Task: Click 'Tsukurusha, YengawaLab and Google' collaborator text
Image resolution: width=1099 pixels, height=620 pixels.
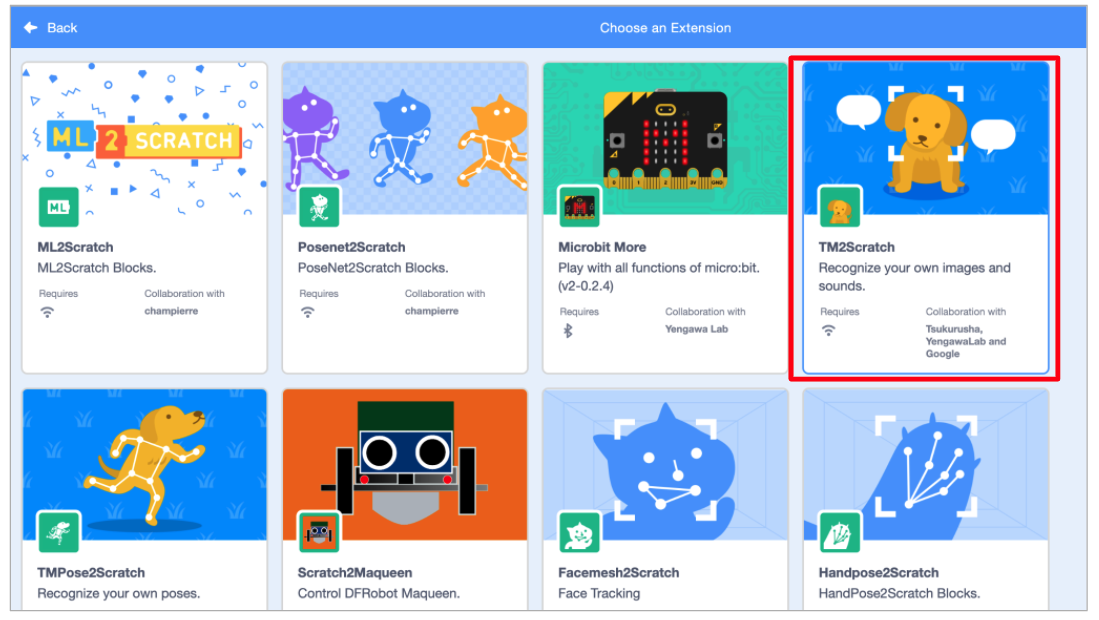Action: click(x=965, y=341)
